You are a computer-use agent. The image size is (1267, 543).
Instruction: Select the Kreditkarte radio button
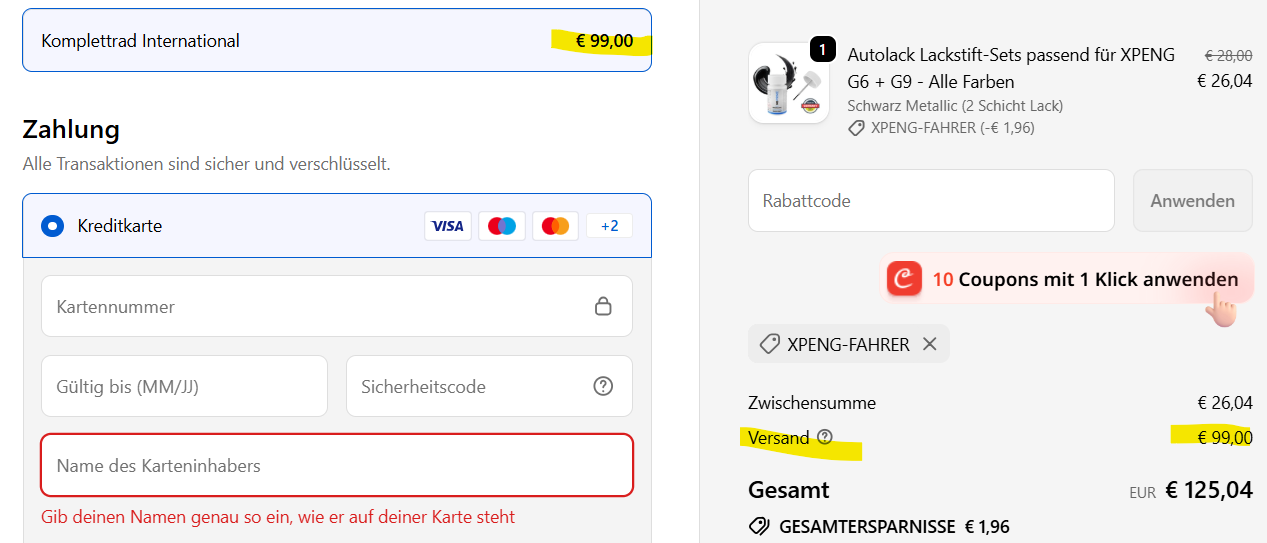click(53, 226)
